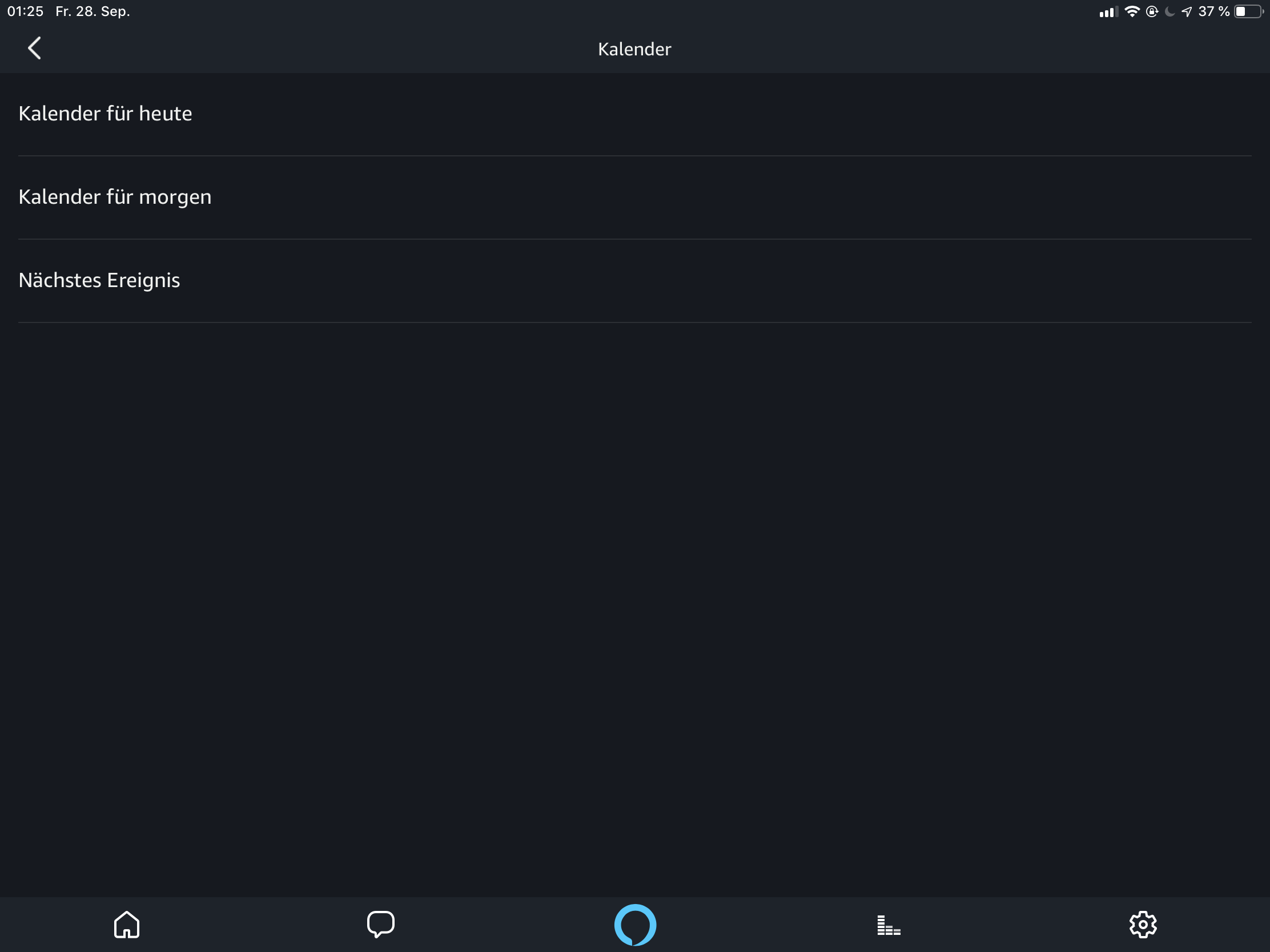Tap the 'Kalender' page title
Viewport: 1270px width, 952px height.
click(634, 49)
